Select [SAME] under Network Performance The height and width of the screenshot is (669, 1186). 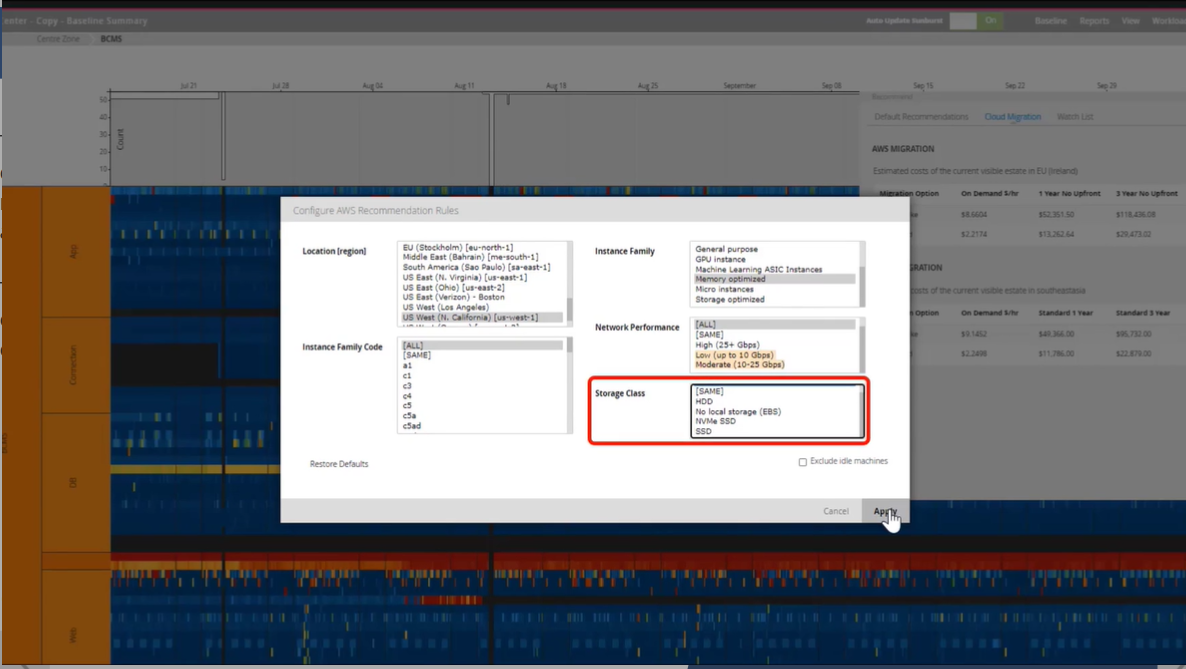point(709,334)
